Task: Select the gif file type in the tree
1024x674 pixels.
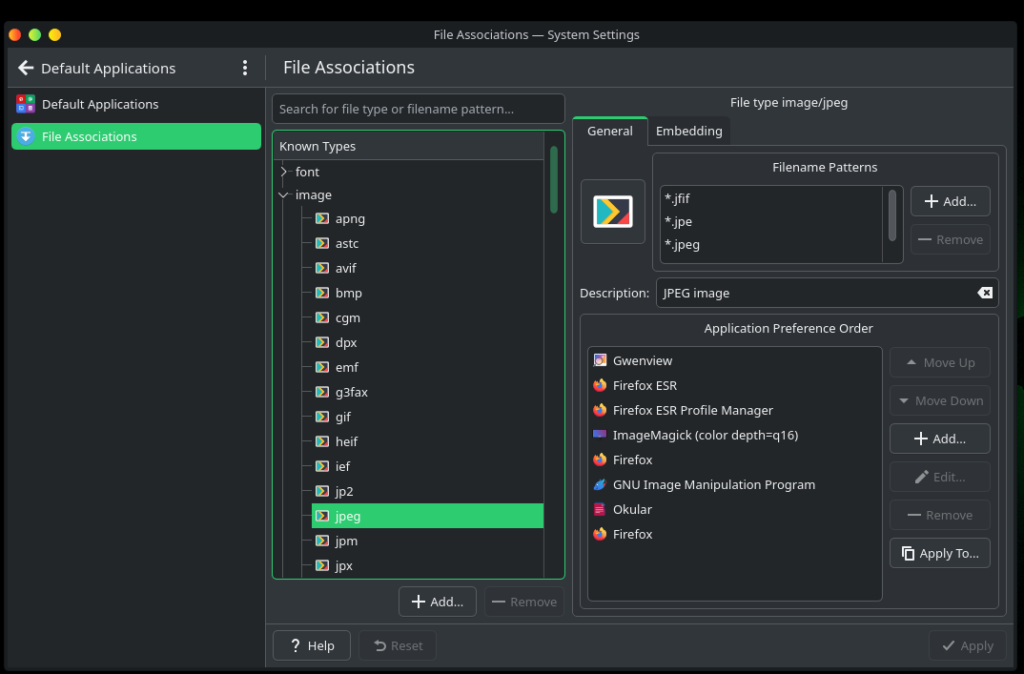Action: (x=343, y=417)
